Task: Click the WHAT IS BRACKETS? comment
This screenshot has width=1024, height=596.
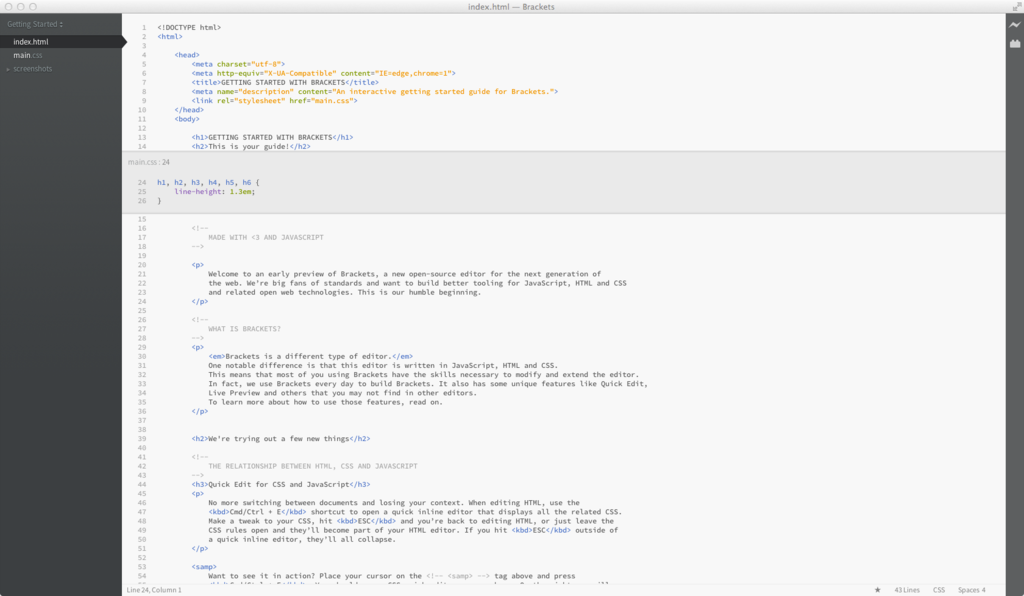Action: 244,329
